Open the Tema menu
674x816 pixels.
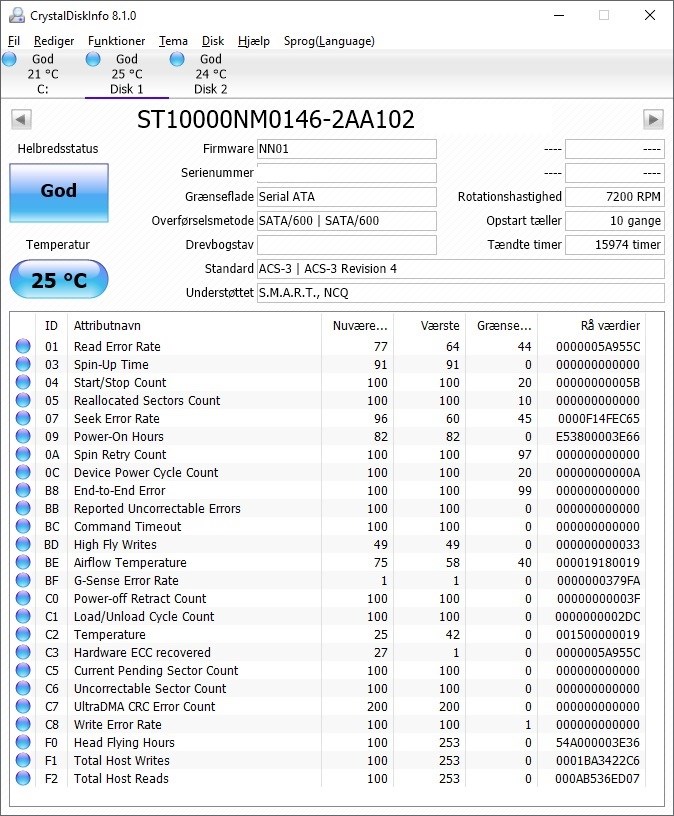tap(173, 41)
